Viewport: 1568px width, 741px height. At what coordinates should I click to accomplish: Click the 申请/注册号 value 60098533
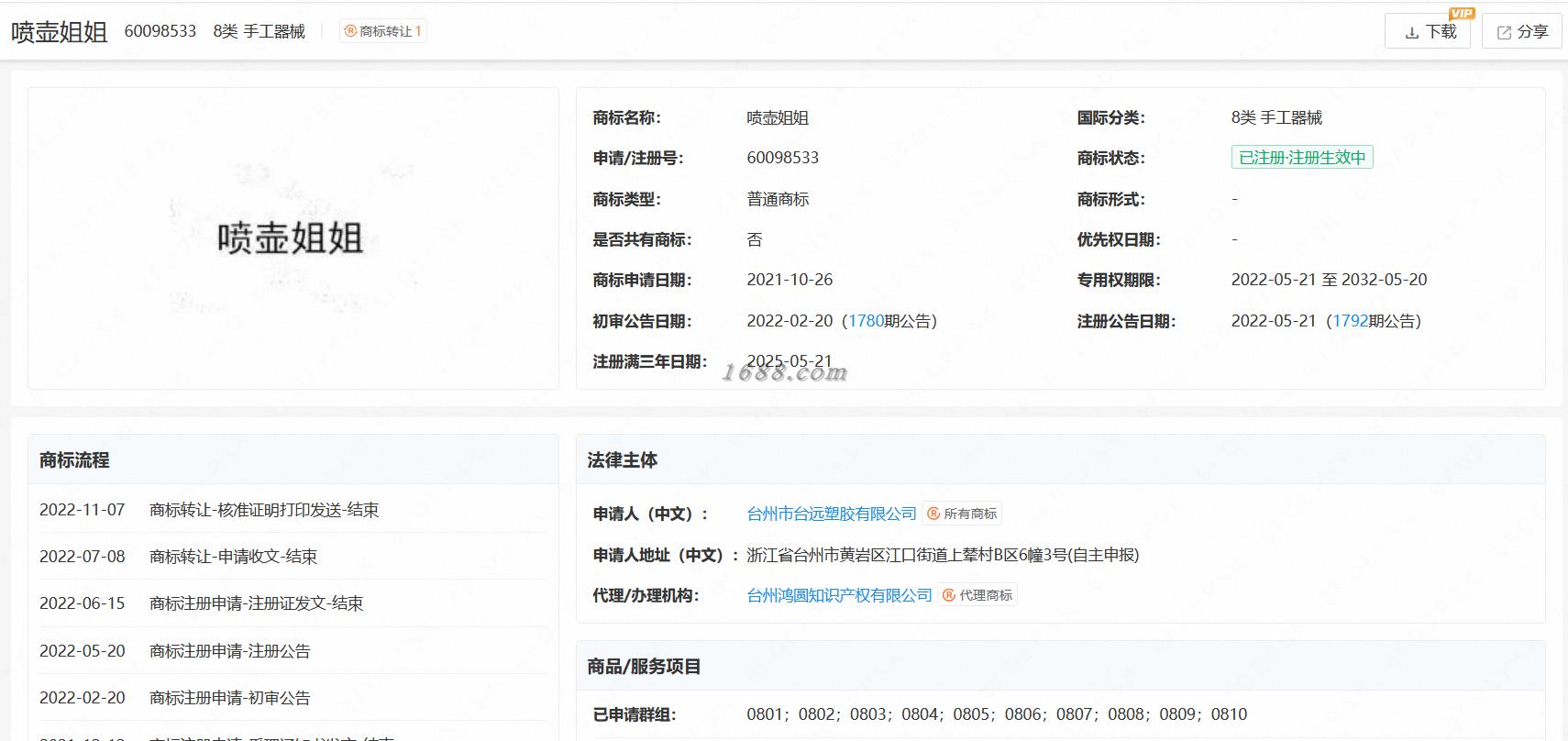coord(783,158)
